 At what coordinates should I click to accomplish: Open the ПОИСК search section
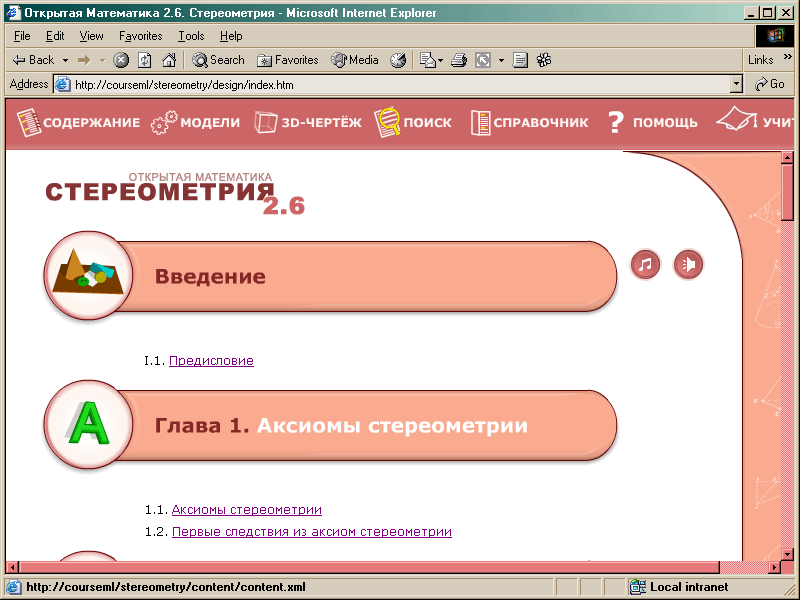pos(413,122)
